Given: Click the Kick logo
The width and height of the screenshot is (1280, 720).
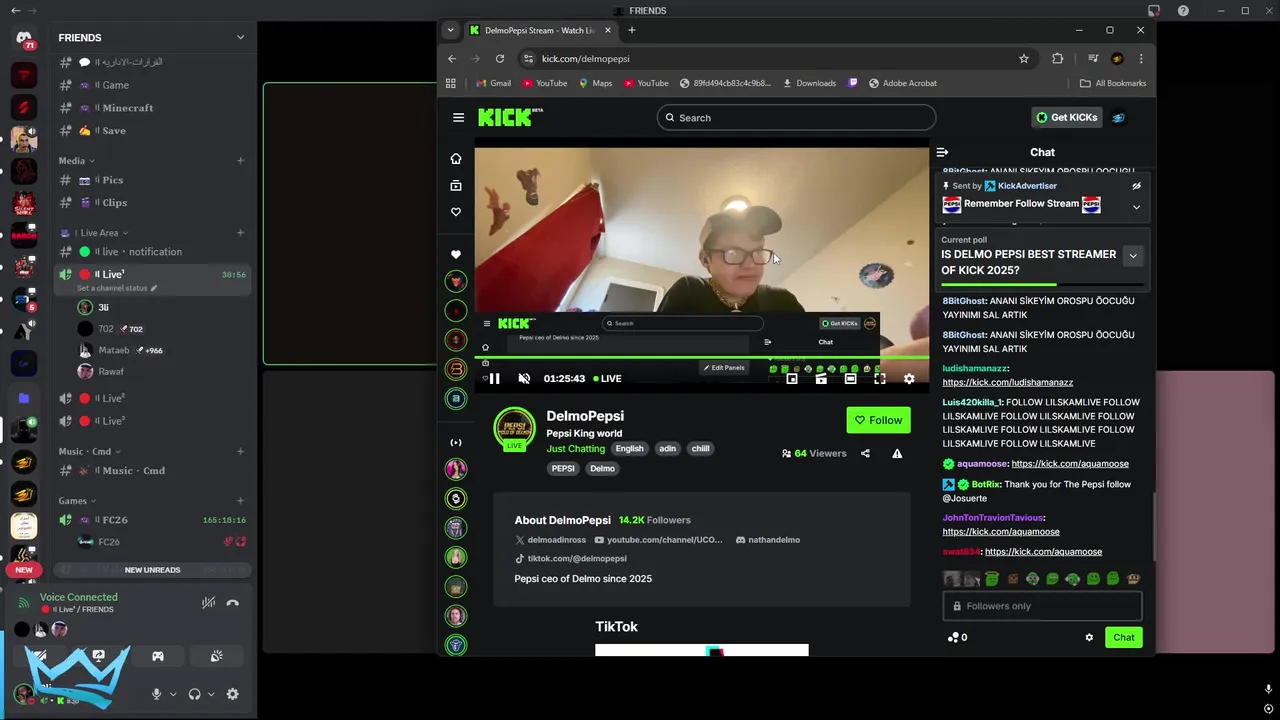Looking at the screenshot, I should coord(510,117).
